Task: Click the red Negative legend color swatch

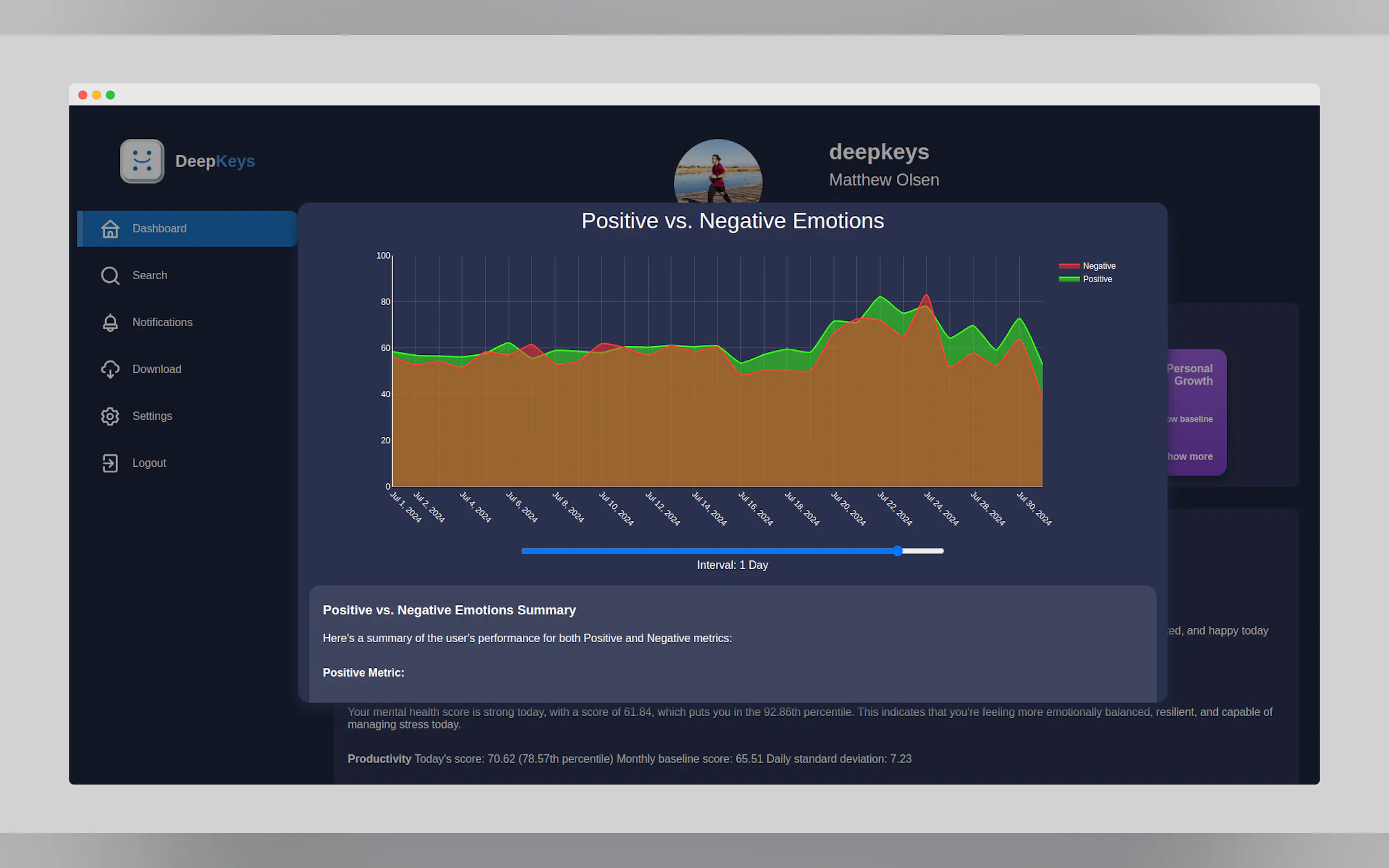Action: tap(1069, 266)
